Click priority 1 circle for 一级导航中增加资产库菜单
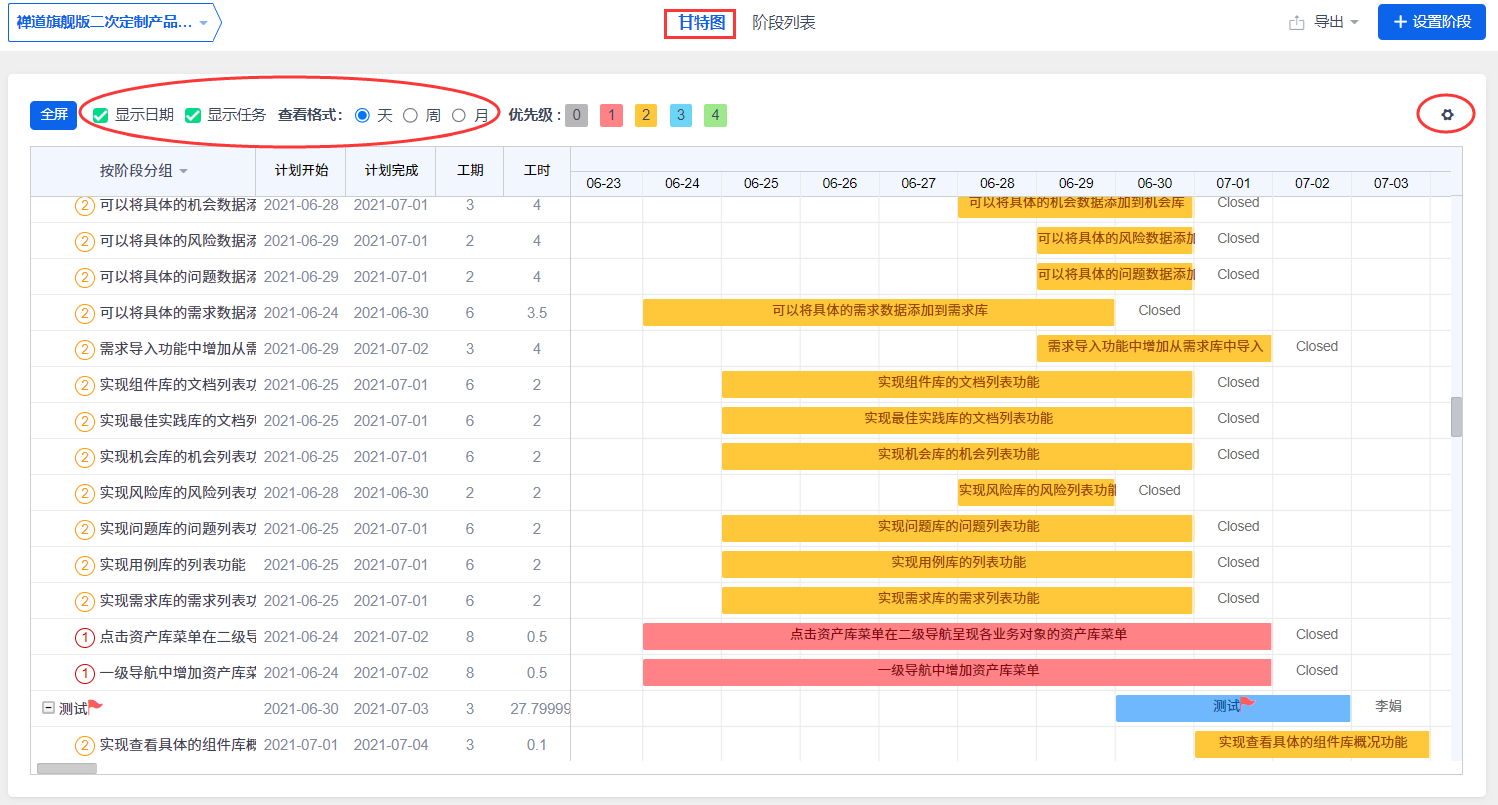Screen dimensions: 1498x805 [85, 673]
